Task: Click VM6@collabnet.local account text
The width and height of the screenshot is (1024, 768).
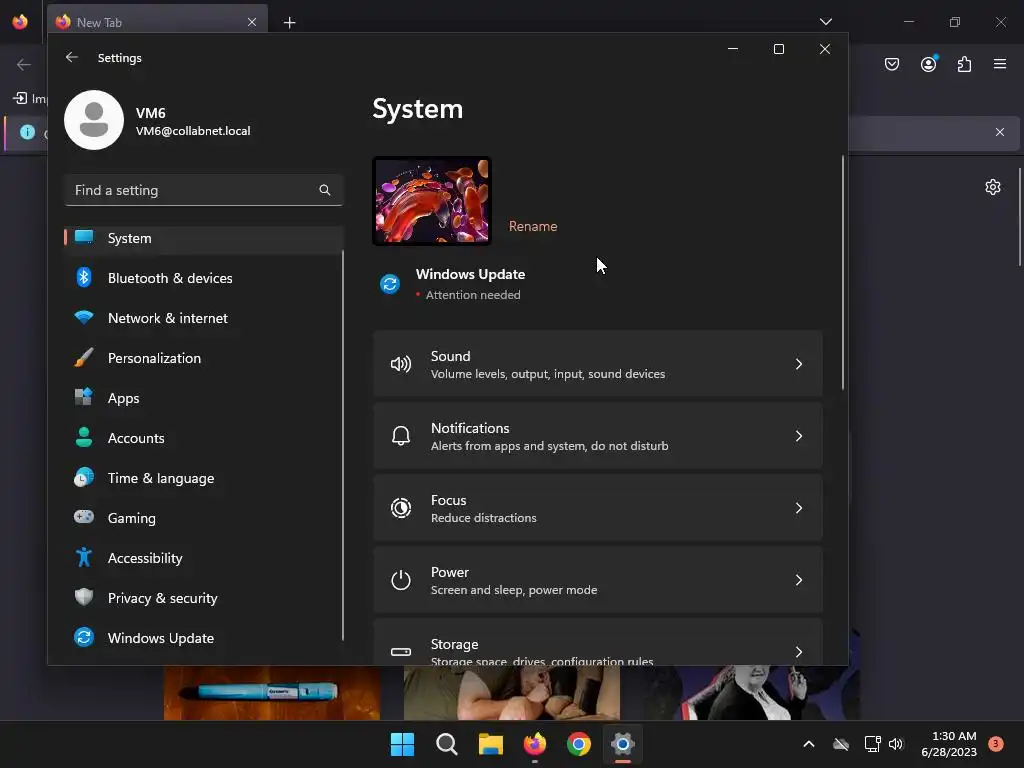Action: tap(193, 131)
